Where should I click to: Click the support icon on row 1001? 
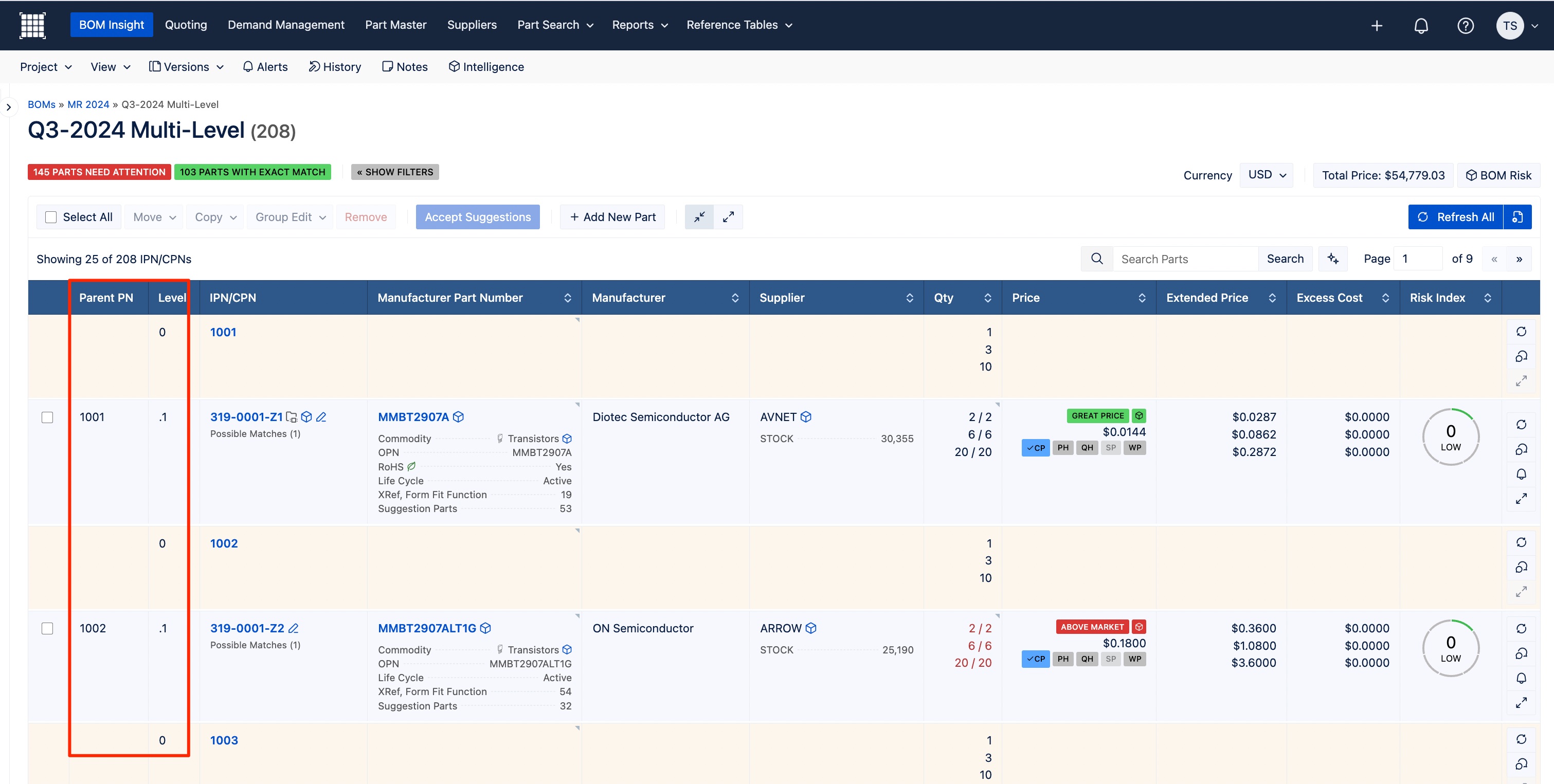pyautogui.click(x=1521, y=356)
